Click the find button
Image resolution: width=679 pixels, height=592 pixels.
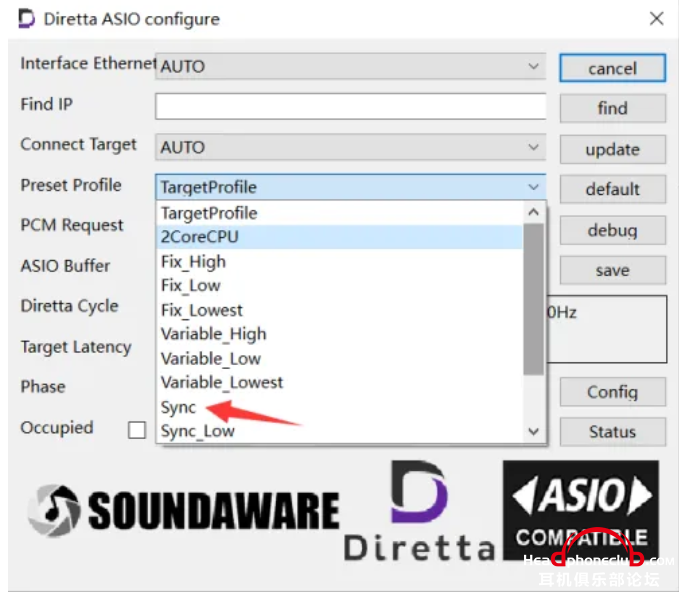[x=612, y=108]
